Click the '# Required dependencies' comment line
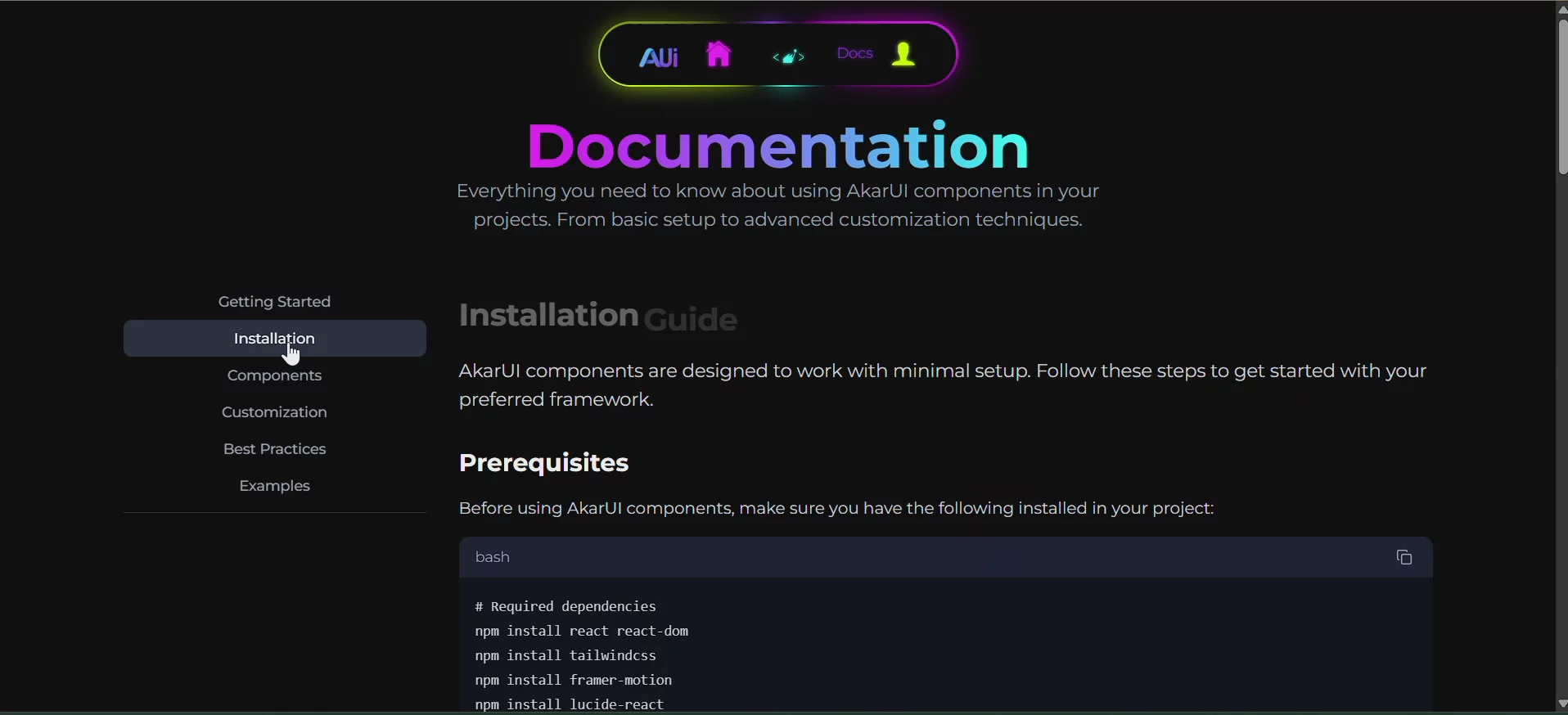Viewport: 1568px width, 715px height. pos(565,606)
